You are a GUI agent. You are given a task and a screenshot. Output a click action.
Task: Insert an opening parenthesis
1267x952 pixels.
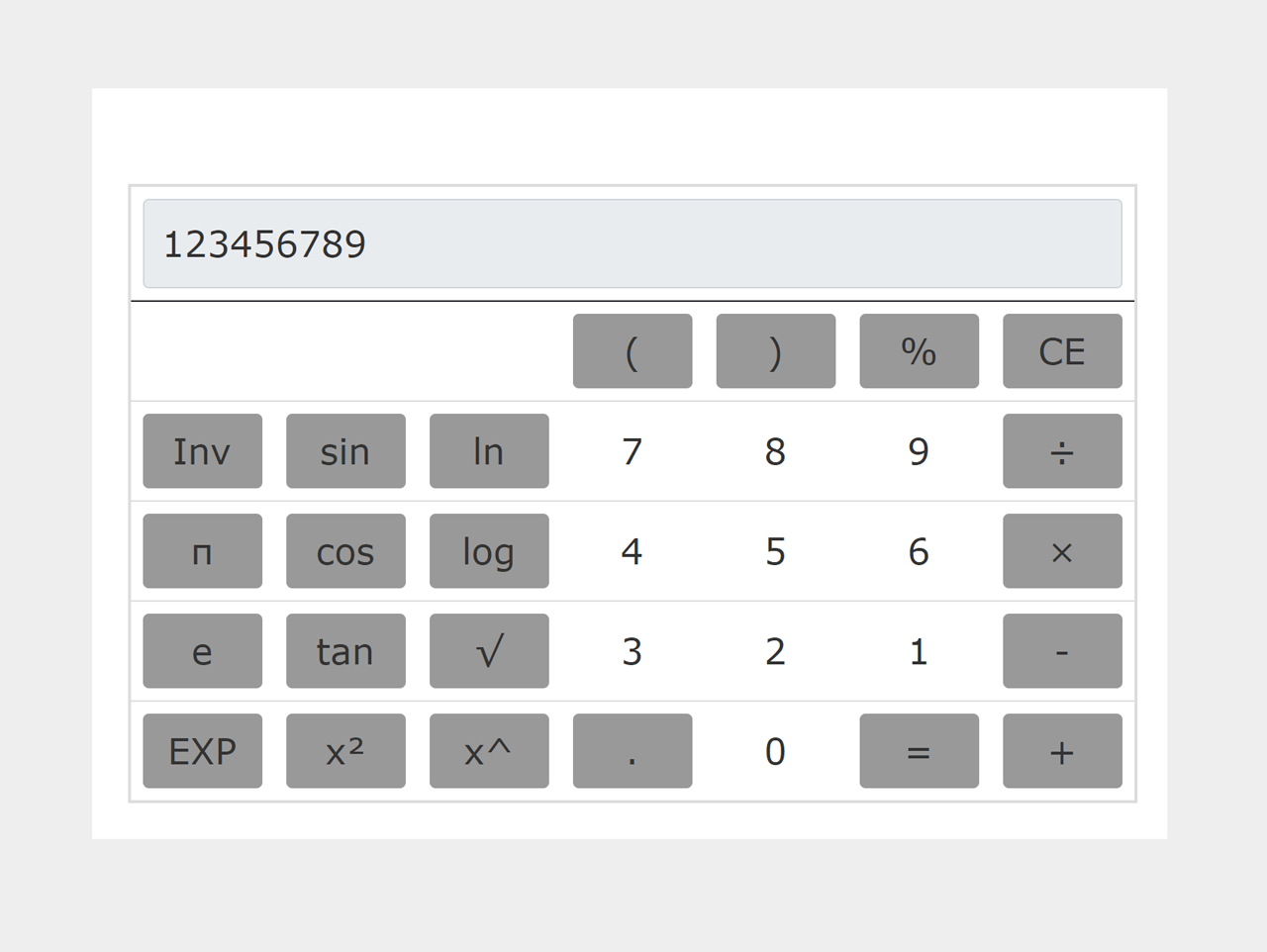pyautogui.click(x=632, y=351)
